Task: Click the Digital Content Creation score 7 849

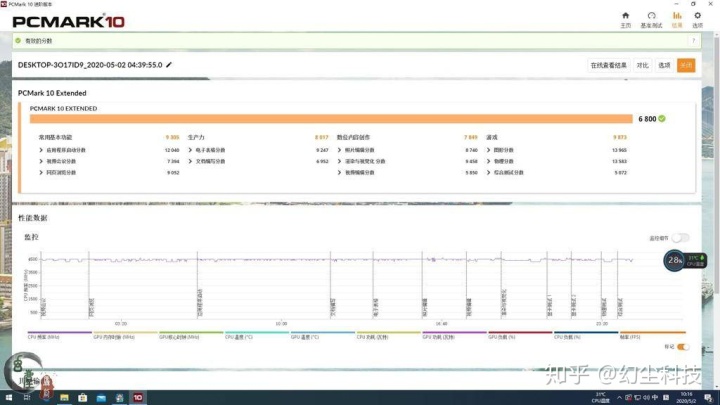Action: click(471, 137)
